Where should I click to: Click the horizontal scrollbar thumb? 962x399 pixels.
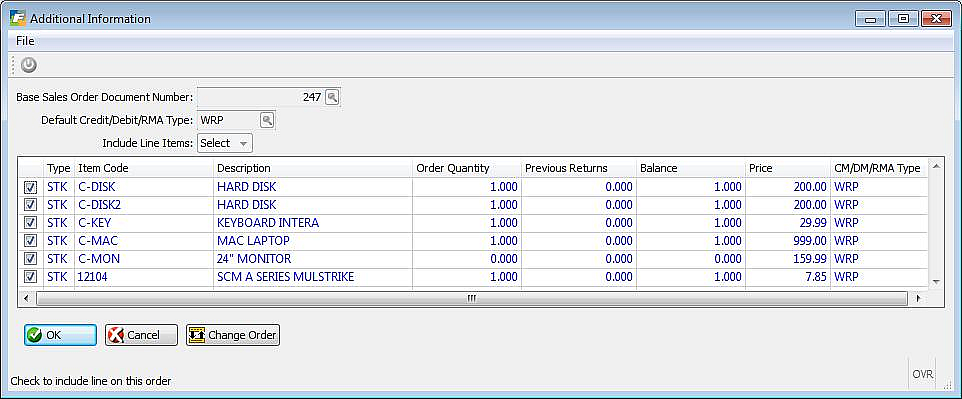click(x=471, y=298)
